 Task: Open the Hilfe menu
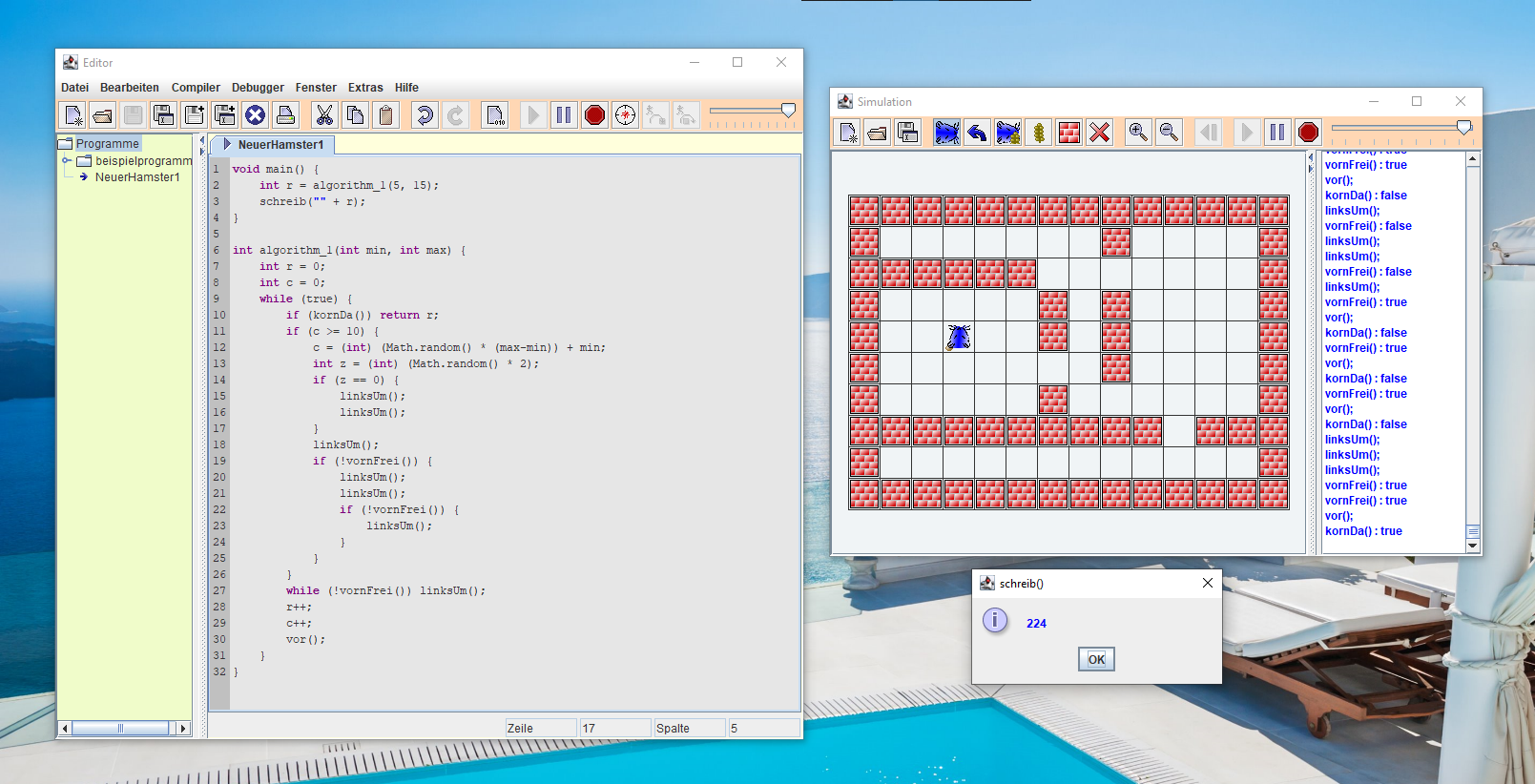(x=406, y=88)
